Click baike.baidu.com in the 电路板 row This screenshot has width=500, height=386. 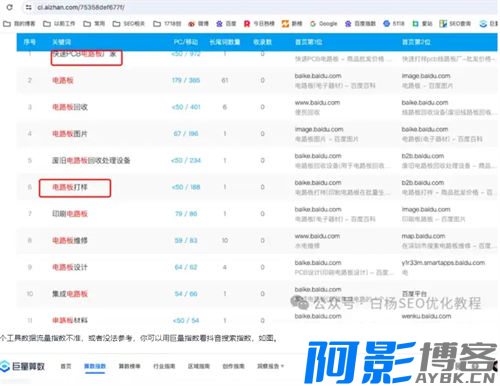click(x=318, y=76)
